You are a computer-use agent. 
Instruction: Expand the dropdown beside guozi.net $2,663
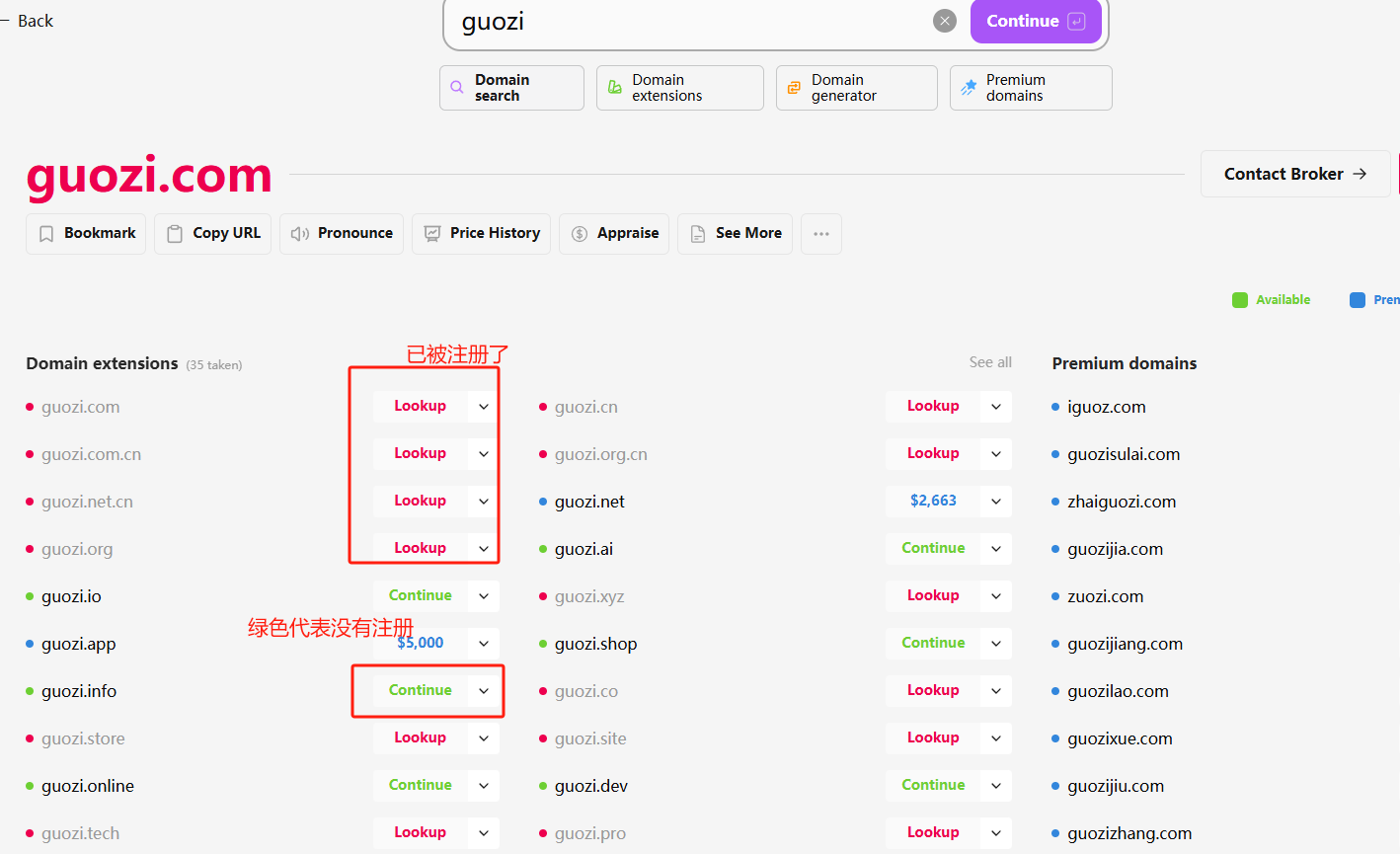tap(996, 502)
